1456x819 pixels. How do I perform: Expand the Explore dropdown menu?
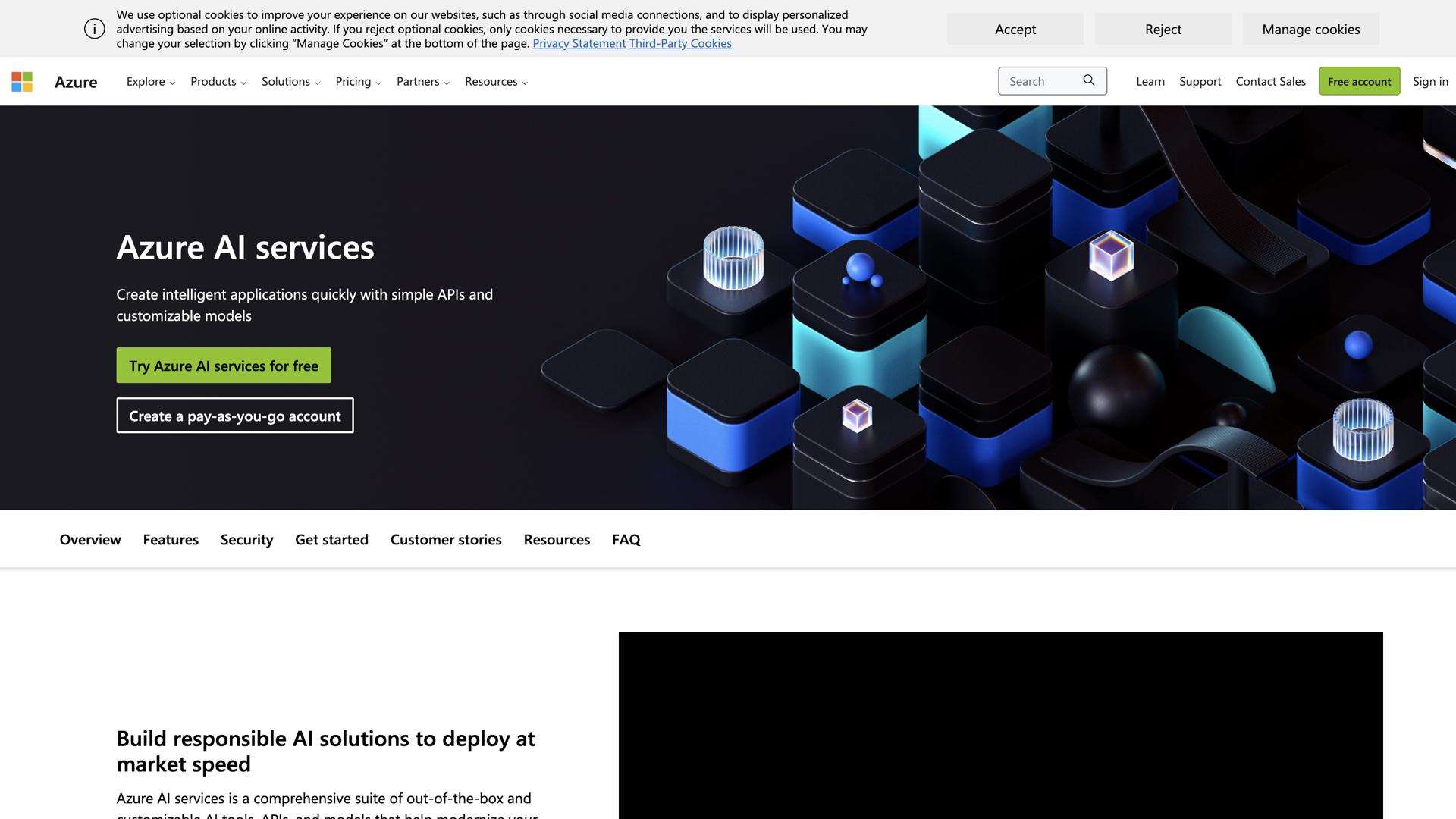coord(149,81)
